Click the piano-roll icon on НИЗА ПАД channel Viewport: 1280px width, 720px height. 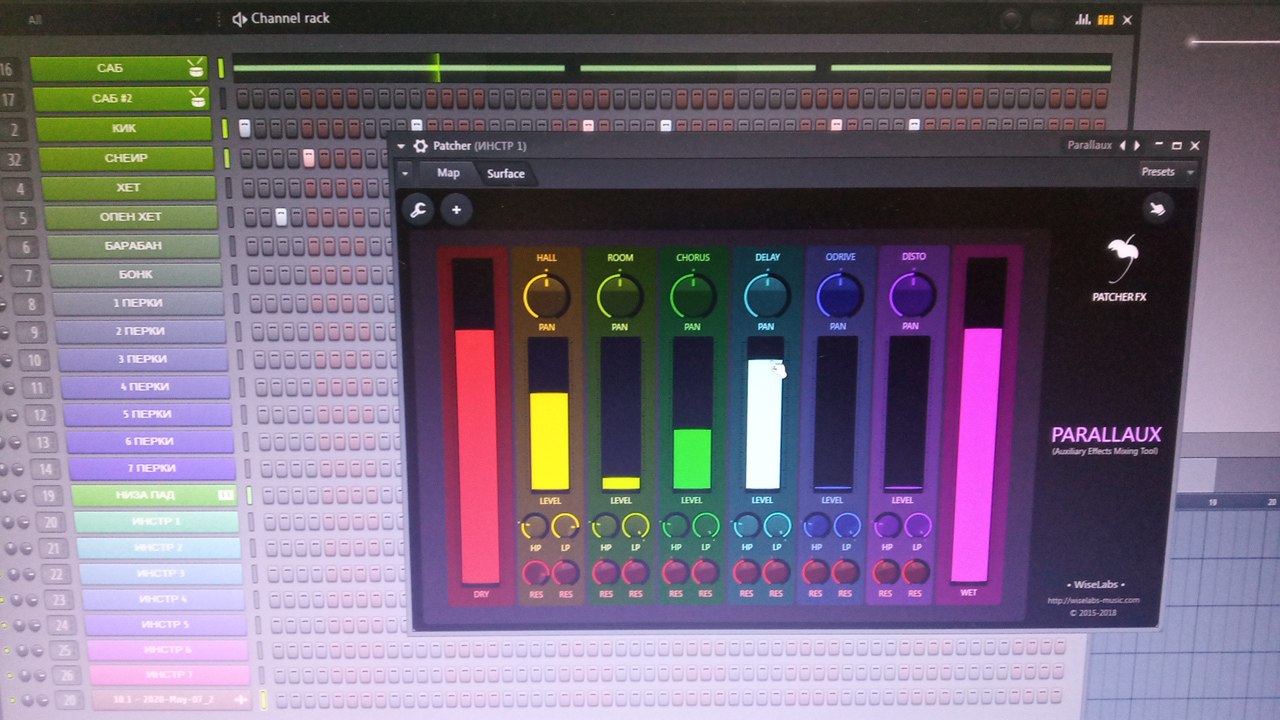coord(225,495)
